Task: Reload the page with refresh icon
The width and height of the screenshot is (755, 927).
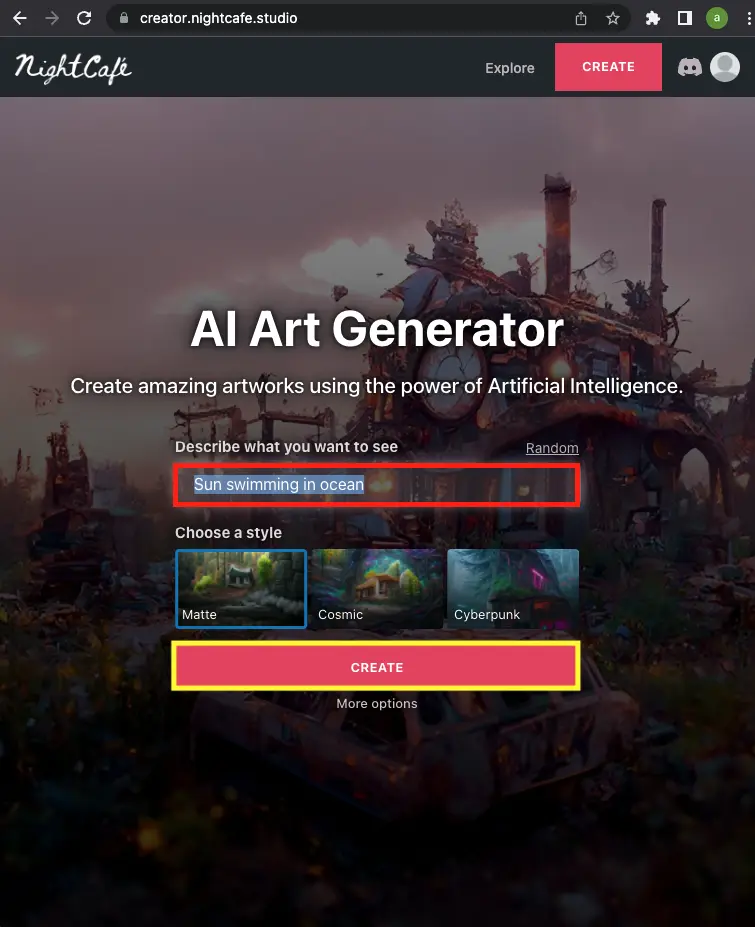Action: pos(84,18)
